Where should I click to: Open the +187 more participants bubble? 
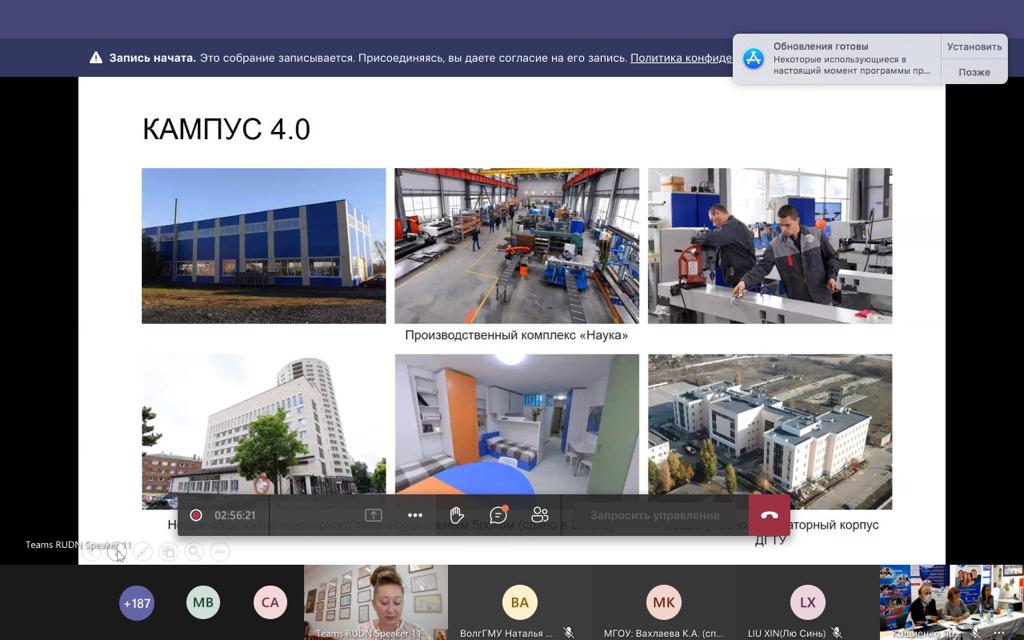click(136, 603)
